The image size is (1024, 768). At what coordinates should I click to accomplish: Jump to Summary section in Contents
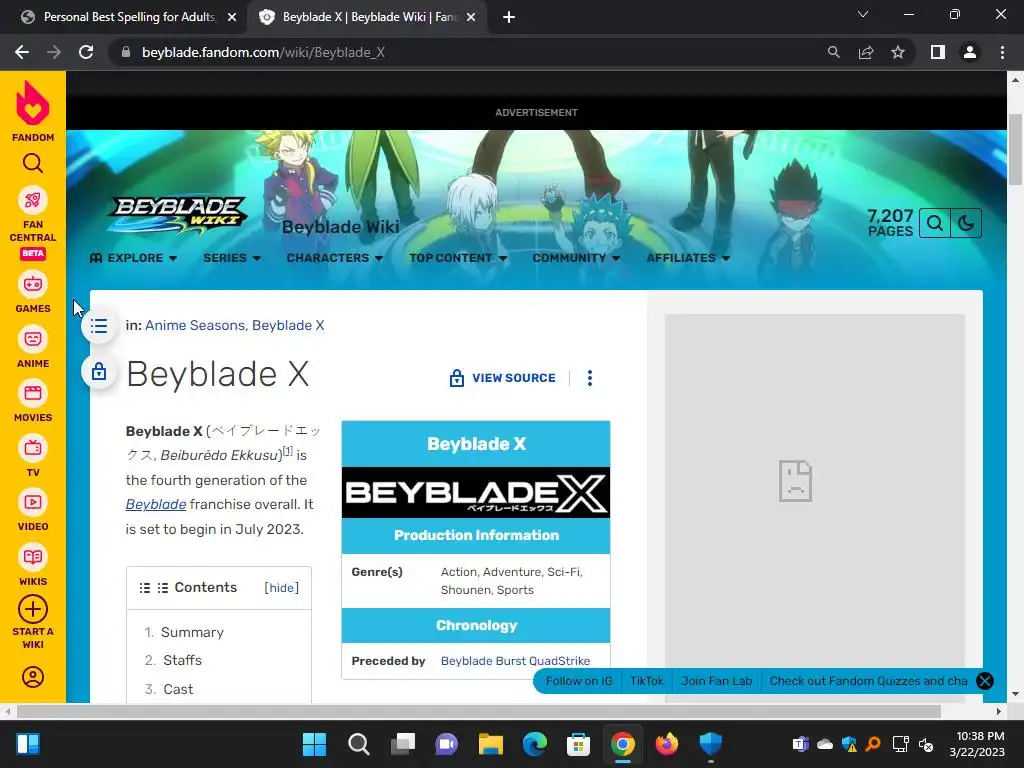pyautogui.click(x=192, y=632)
